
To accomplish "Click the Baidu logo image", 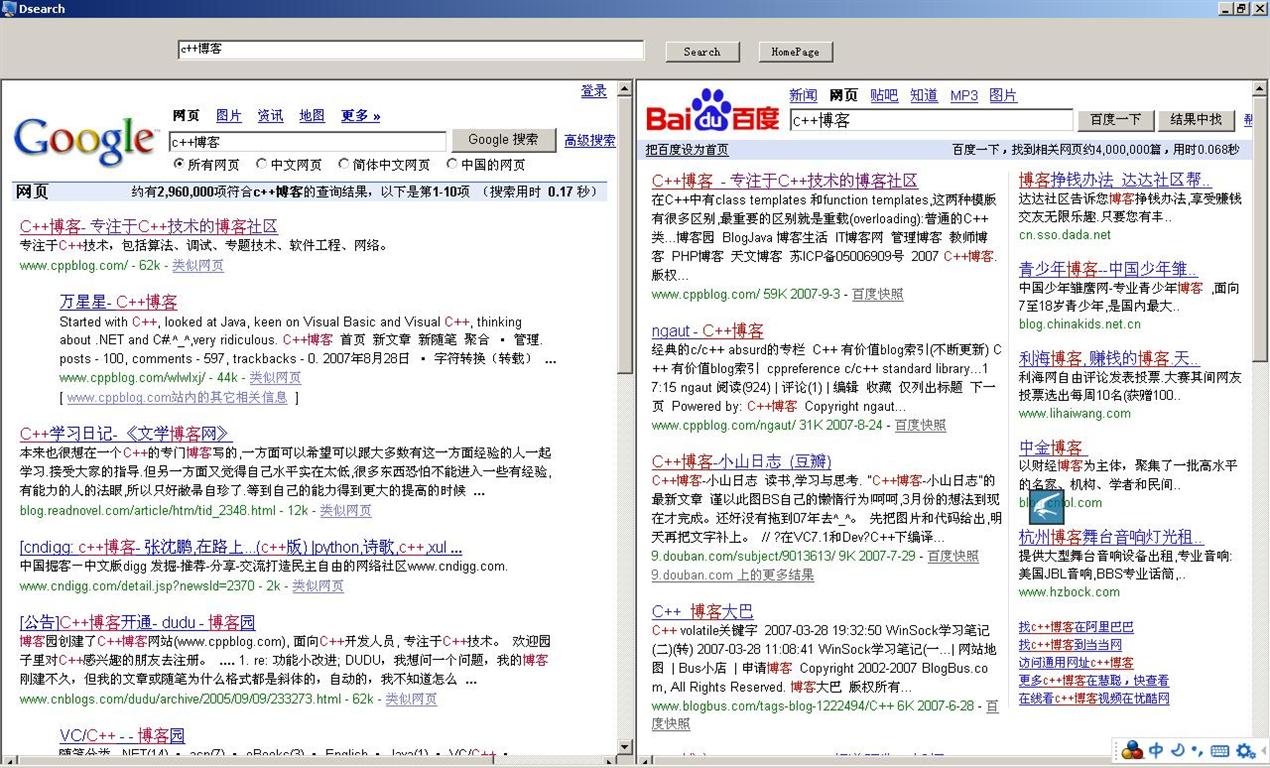I will (712, 111).
